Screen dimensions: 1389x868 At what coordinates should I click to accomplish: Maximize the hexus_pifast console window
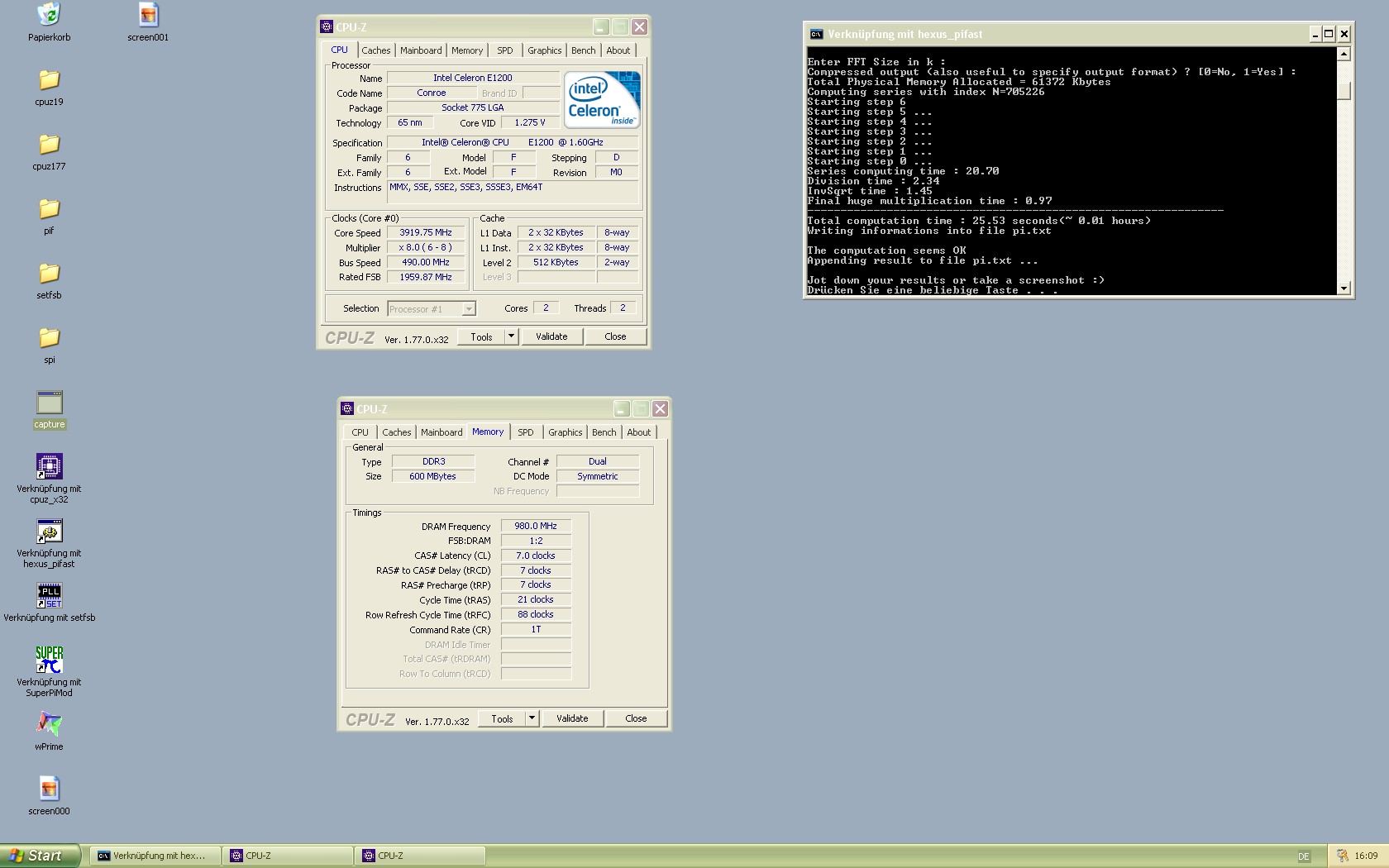coord(1329,34)
